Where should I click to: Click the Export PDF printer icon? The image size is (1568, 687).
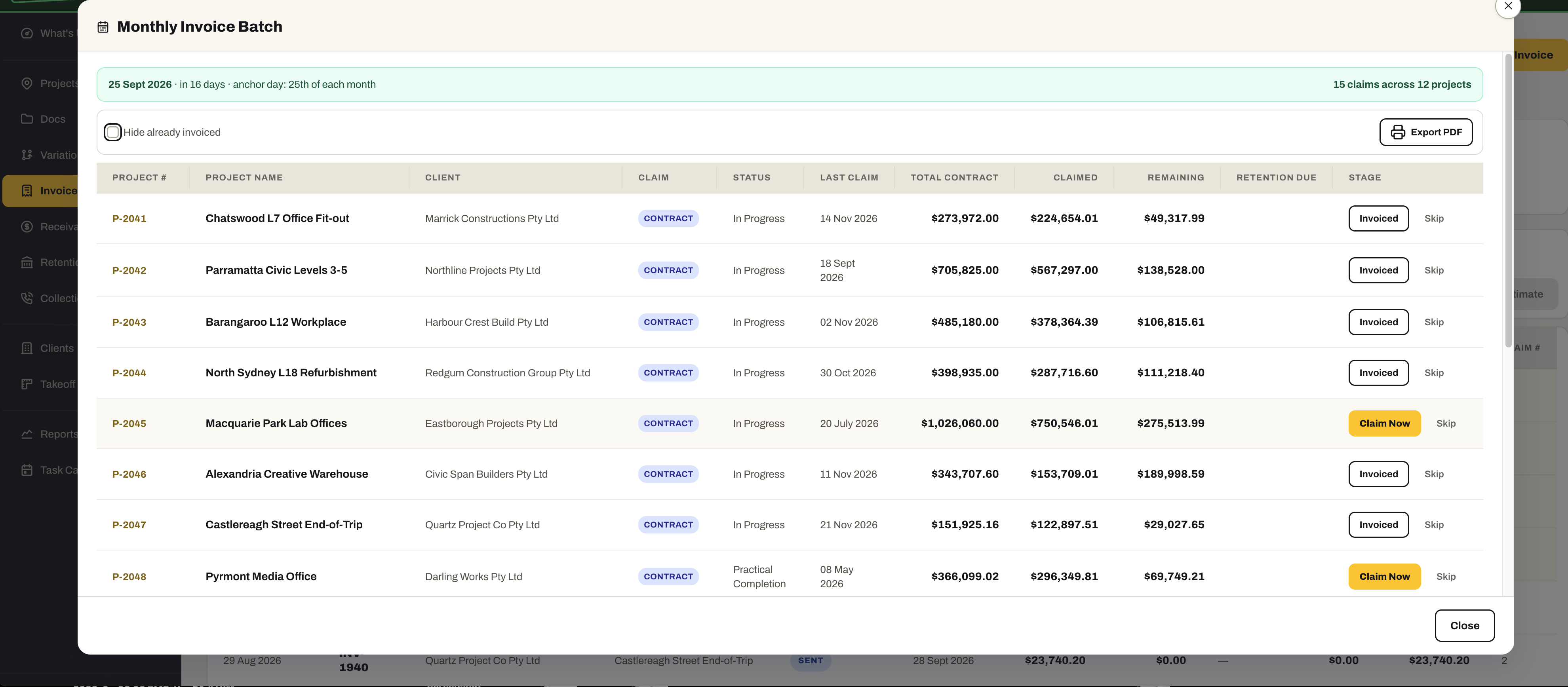pyautogui.click(x=1398, y=132)
